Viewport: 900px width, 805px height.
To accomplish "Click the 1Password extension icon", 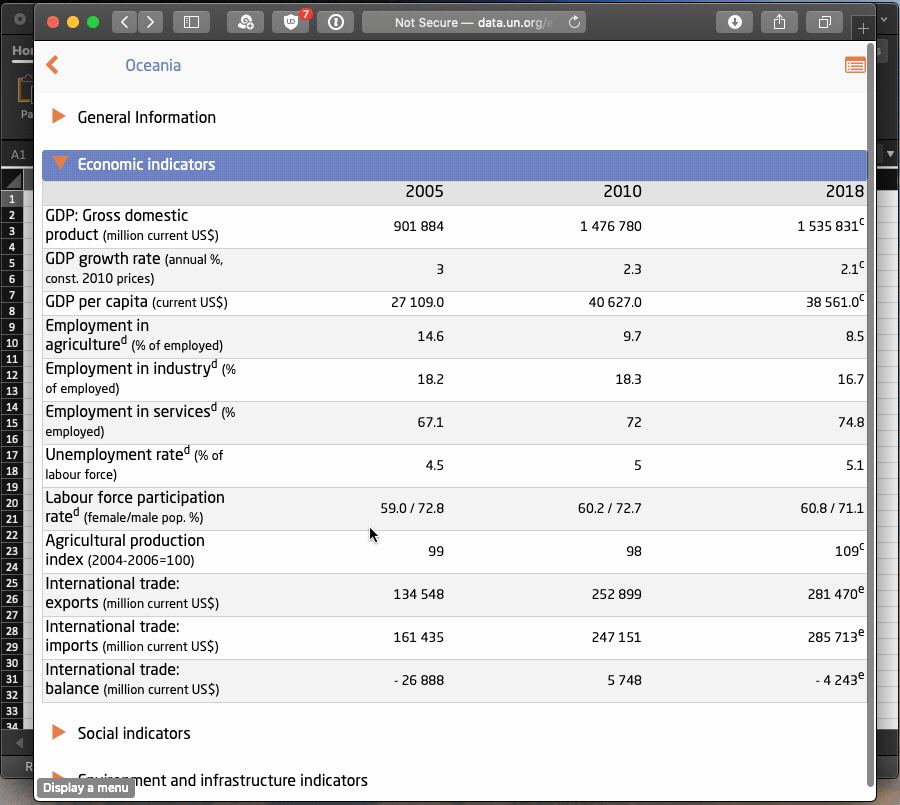I will (x=335, y=22).
